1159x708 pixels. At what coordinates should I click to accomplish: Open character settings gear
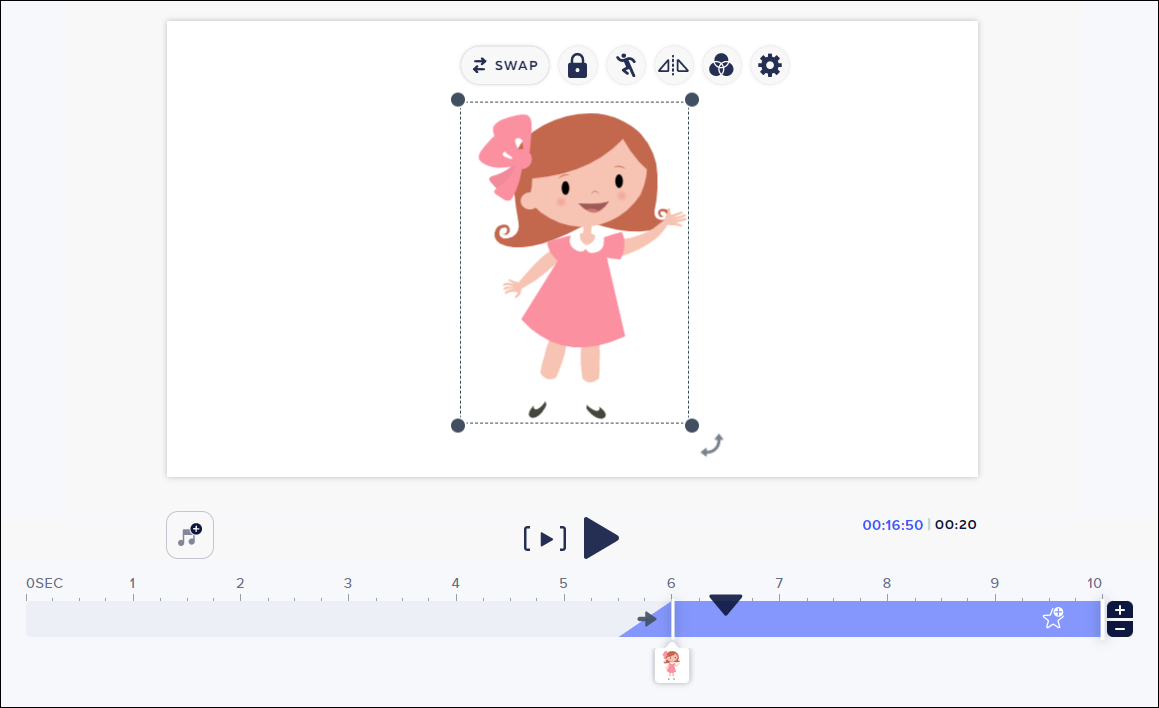coord(769,66)
